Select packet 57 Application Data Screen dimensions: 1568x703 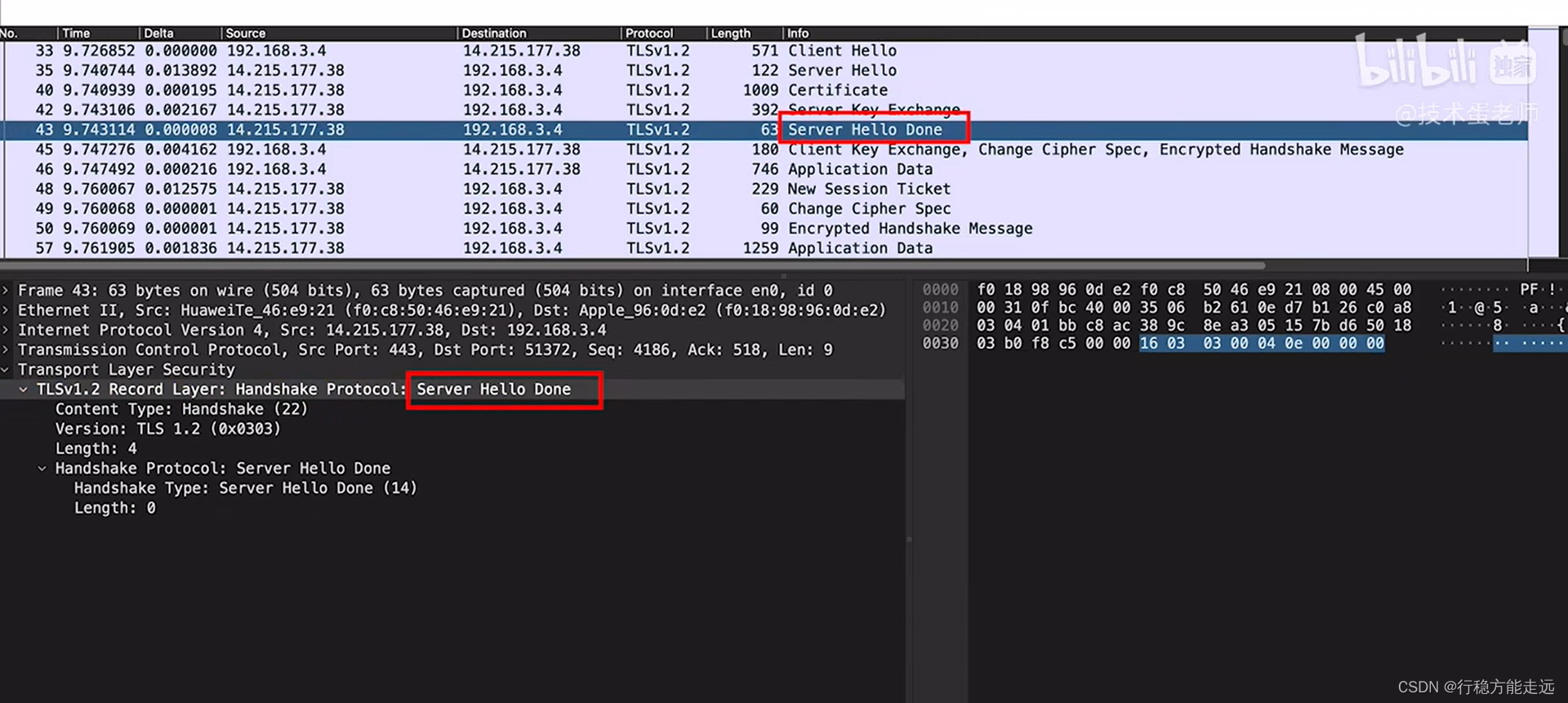(765, 248)
